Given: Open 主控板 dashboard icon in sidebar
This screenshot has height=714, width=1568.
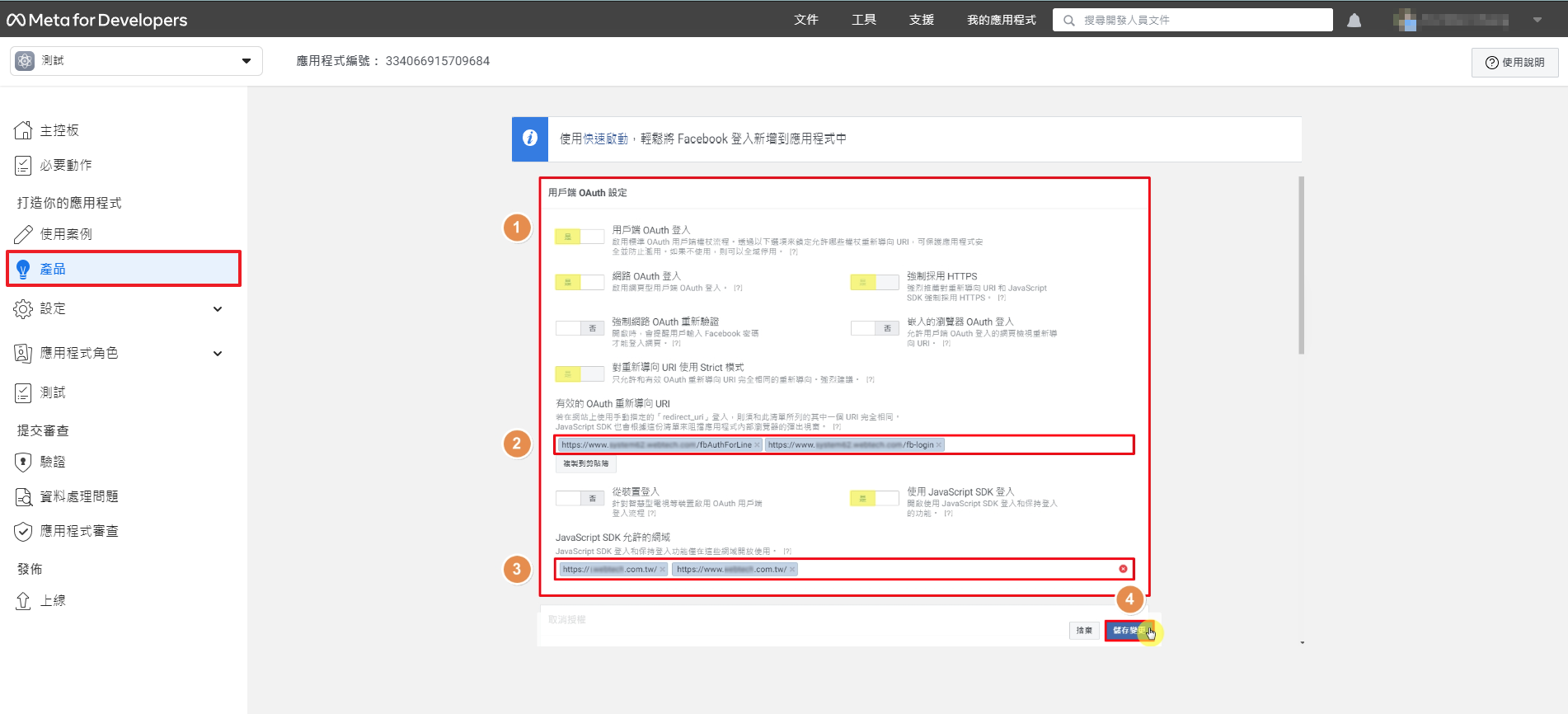Looking at the screenshot, I should 23,130.
